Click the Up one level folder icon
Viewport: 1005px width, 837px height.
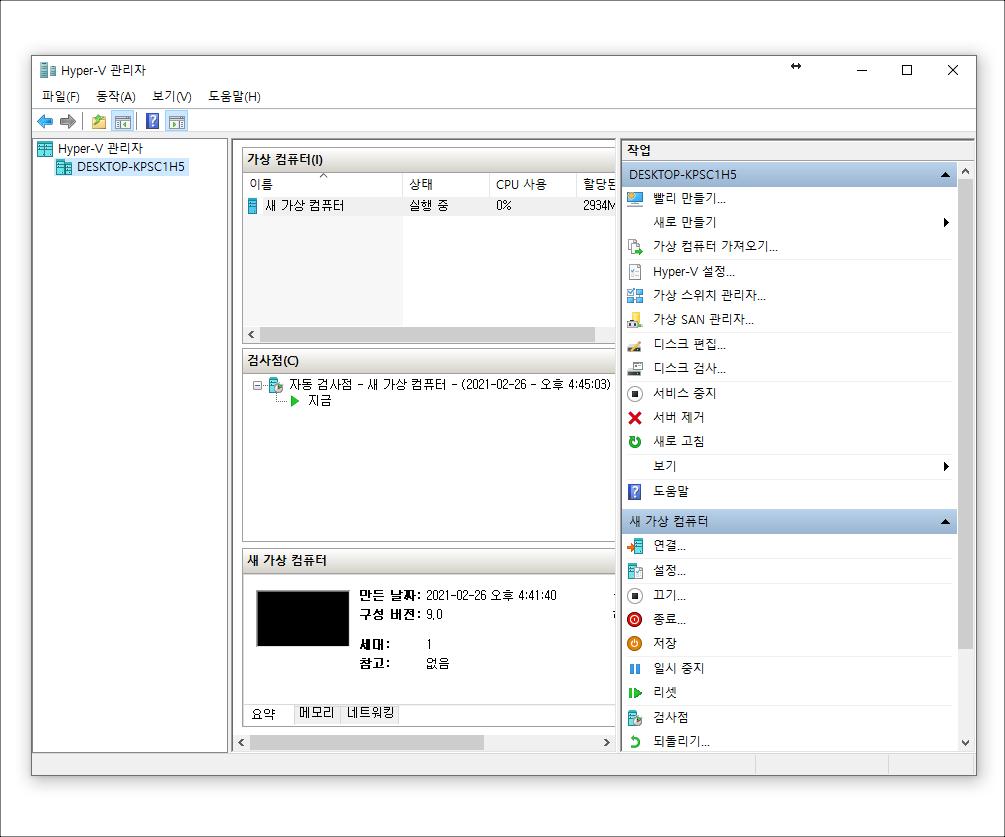pyautogui.click(x=99, y=121)
